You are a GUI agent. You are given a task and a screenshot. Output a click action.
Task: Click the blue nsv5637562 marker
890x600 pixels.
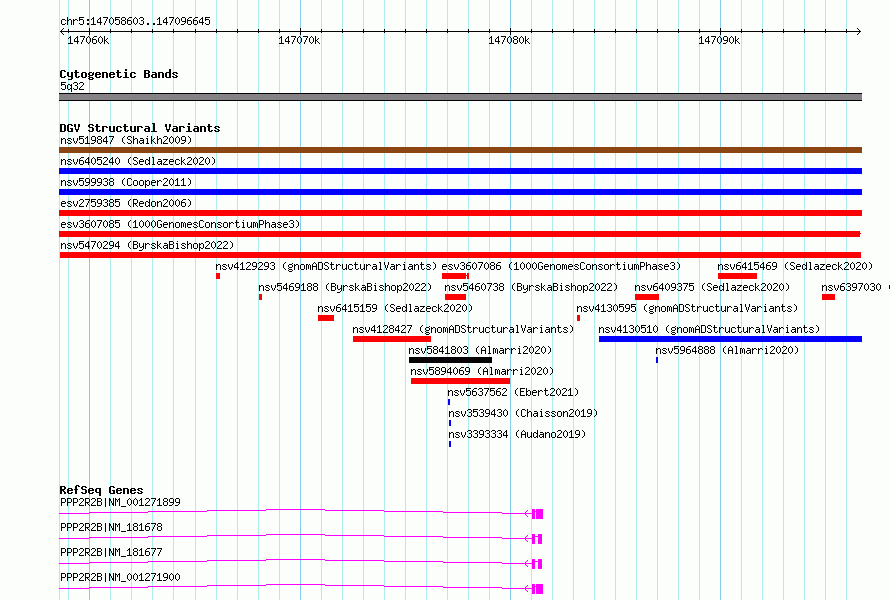pos(449,402)
